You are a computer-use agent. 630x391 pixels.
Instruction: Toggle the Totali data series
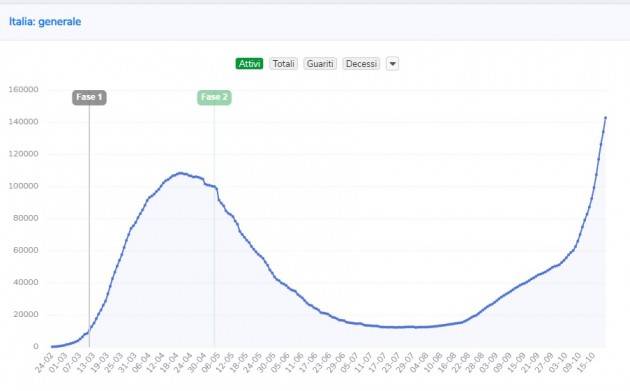284,63
